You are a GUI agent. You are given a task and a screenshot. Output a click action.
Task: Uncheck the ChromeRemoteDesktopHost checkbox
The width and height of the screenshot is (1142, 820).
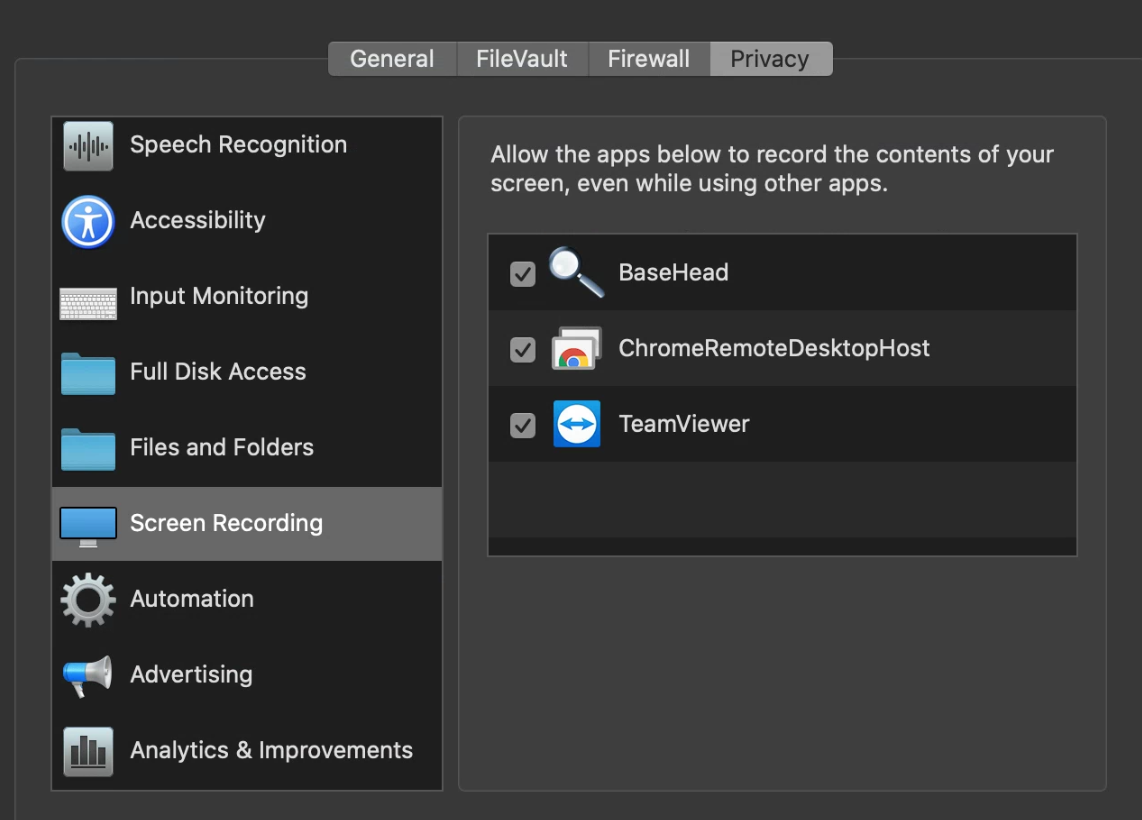click(x=522, y=350)
